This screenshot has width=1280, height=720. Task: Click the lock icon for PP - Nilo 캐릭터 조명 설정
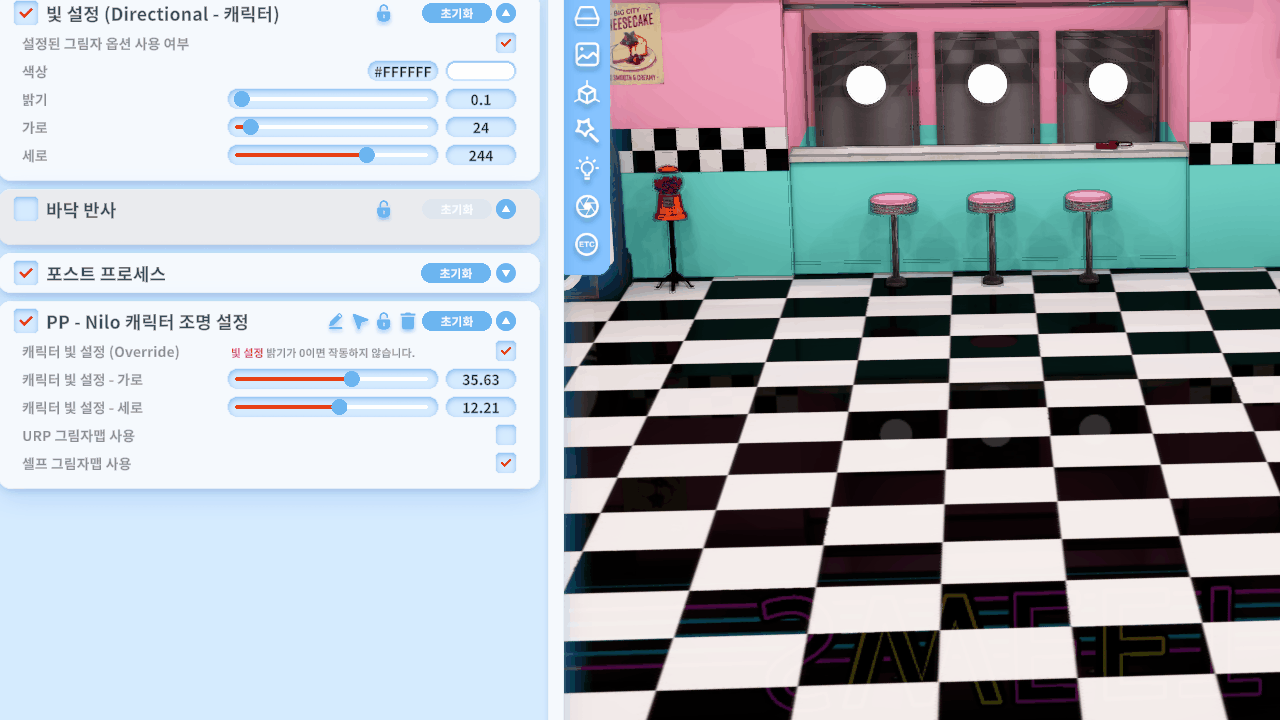coord(383,321)
